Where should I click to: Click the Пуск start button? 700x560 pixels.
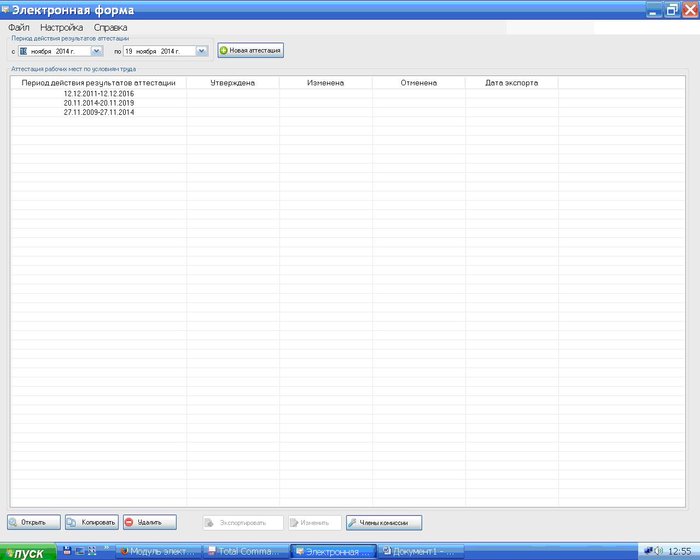point(28,552)
